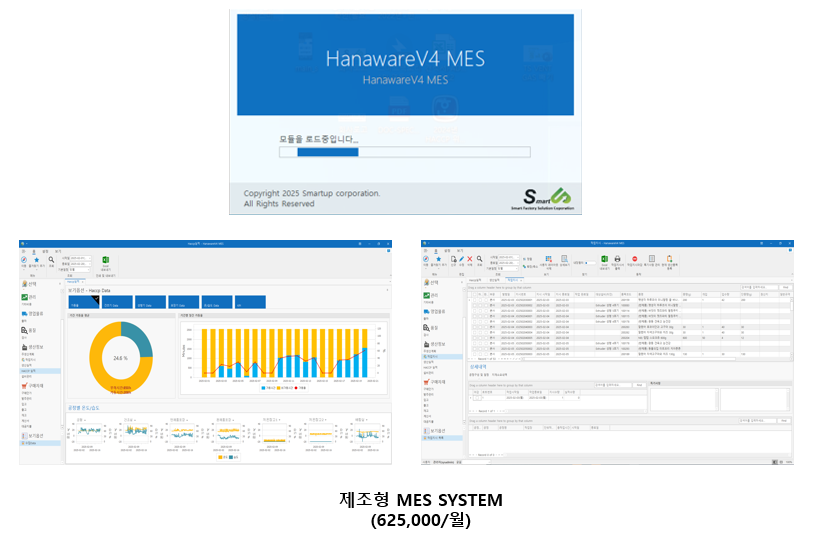This screenshot has width=813, height=539.
Task: Click the blue pencil edit icon in work order window
Action: 461,259
